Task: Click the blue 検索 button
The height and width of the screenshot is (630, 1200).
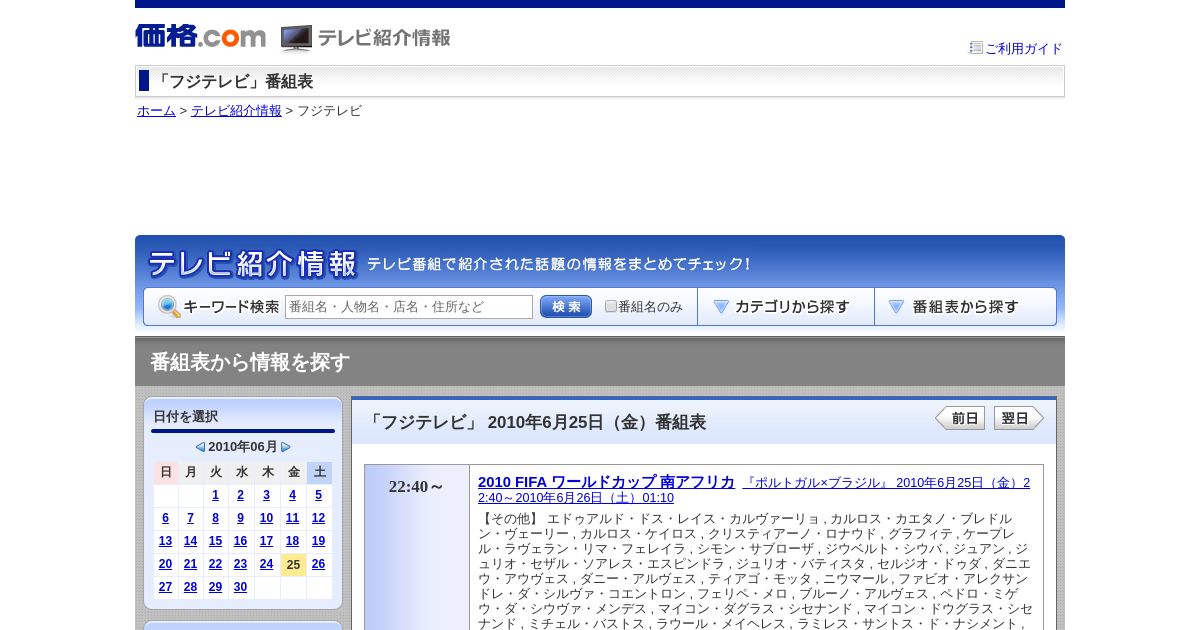Action: (566, 307)
